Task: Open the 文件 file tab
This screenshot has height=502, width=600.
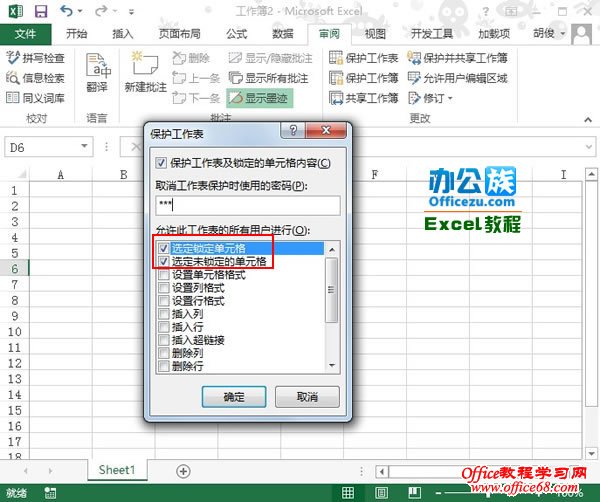Action: [25, 34]
